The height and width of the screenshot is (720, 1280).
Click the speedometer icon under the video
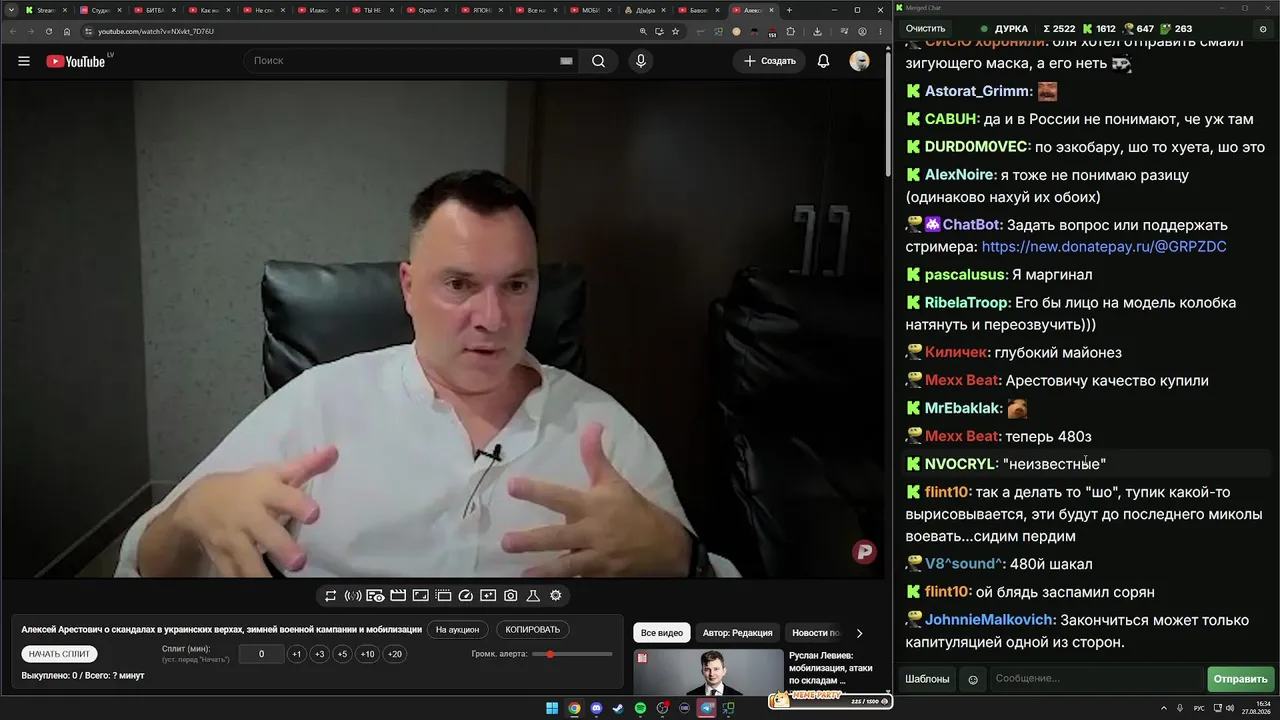click(465, 596)
